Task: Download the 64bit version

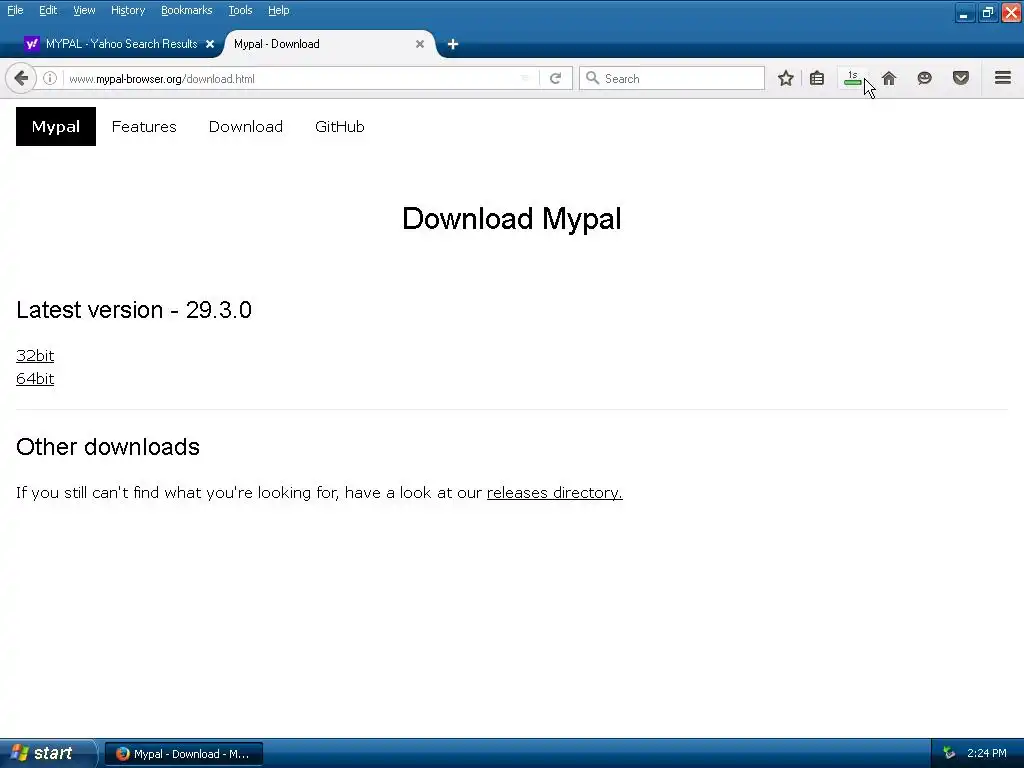Action: coord(35,379)
